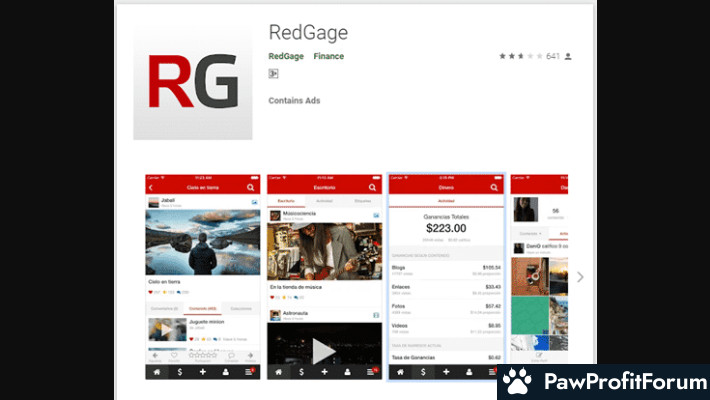Click the home icon in the first screenshot
The image size is (710, 400).
pos(157,372)
